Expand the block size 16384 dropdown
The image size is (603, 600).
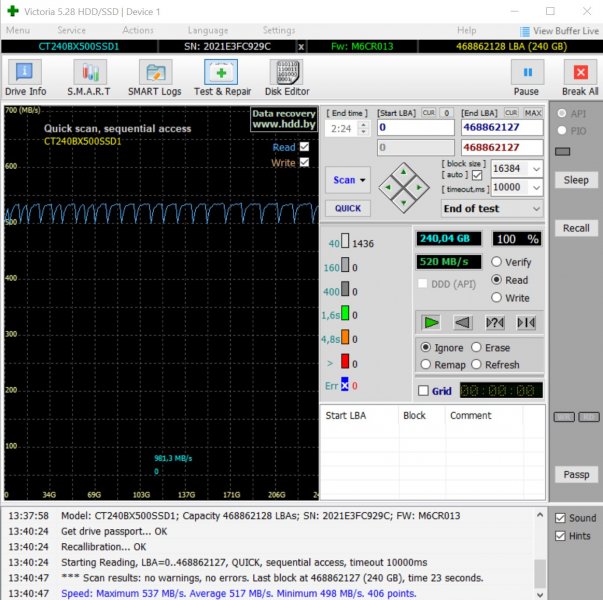point(536,169)
